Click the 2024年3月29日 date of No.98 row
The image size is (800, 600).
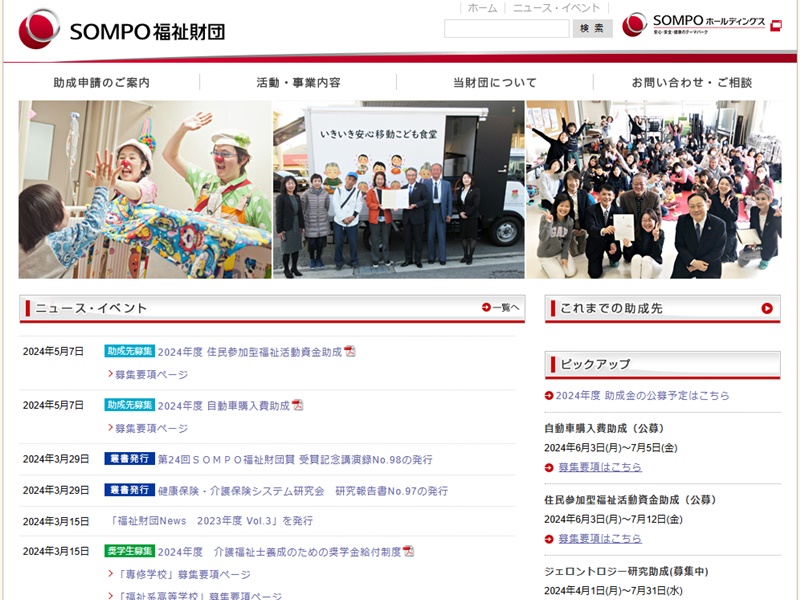[x=56, y=459]
